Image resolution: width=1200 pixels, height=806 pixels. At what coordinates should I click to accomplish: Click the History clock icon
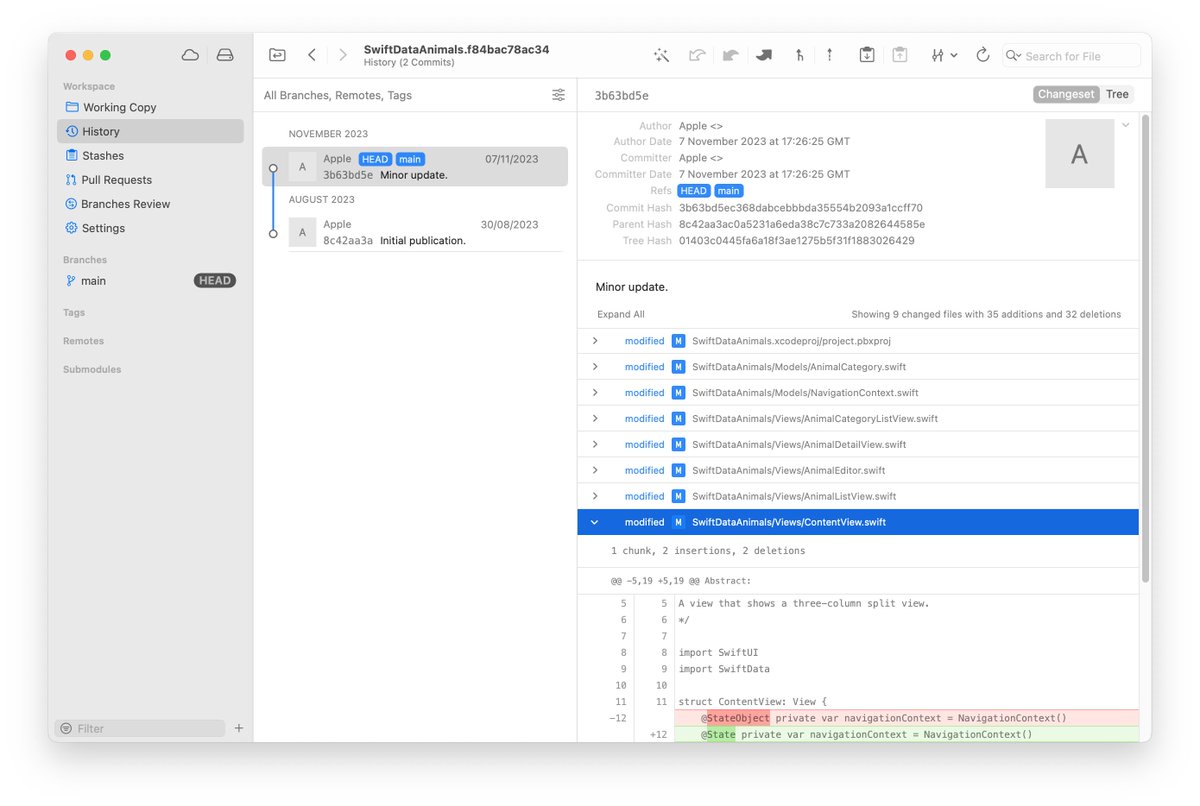(x=71, y=131)
